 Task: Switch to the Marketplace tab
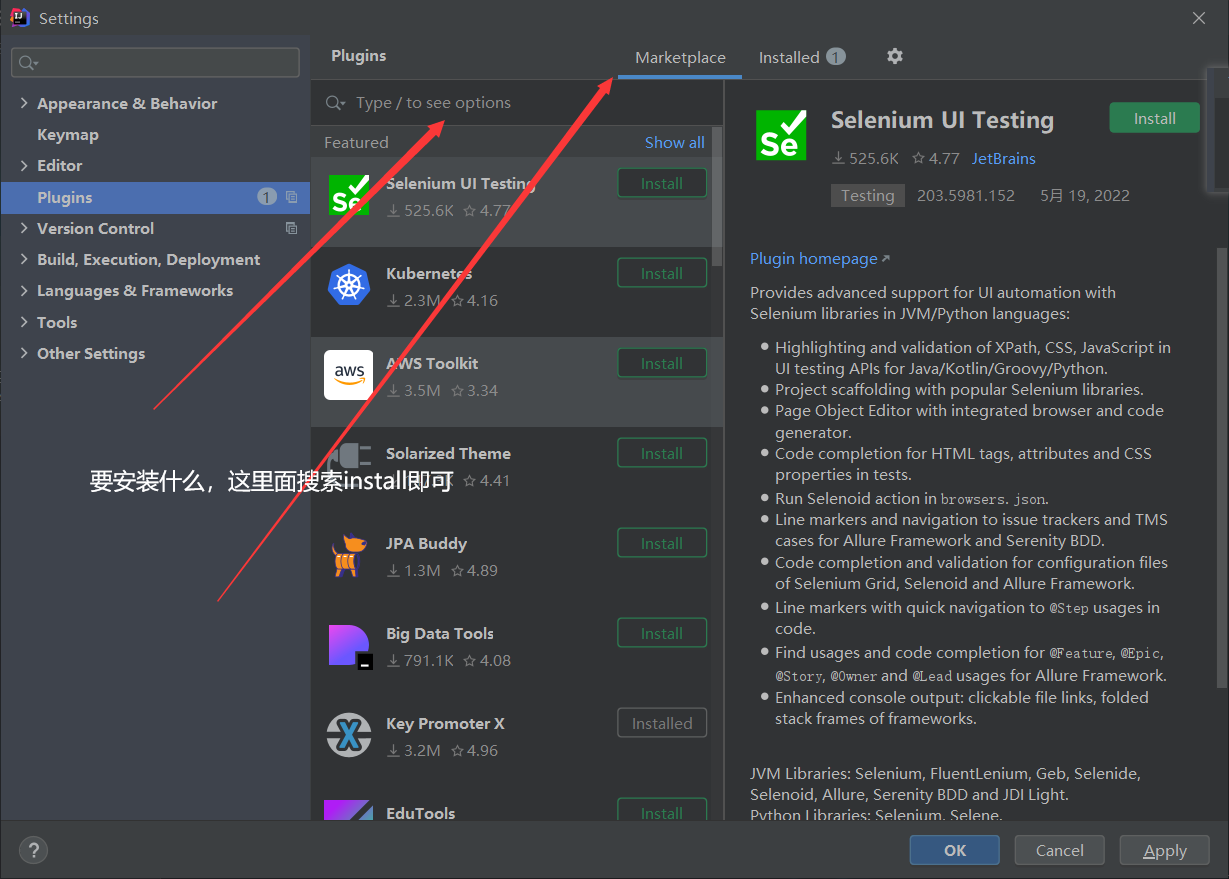pos(680,57)
